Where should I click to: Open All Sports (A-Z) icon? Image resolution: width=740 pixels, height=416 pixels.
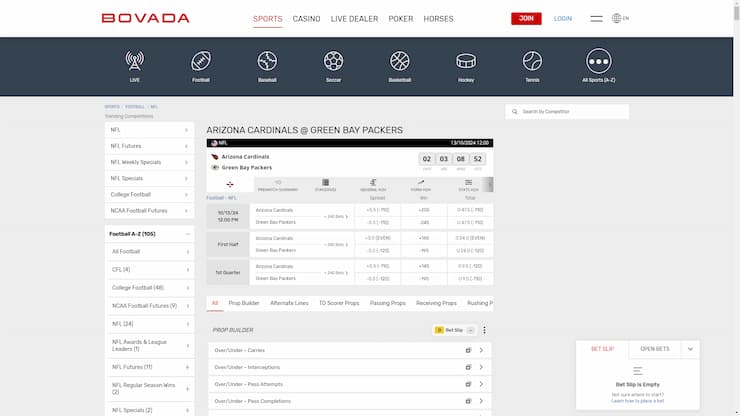point(598,65)
